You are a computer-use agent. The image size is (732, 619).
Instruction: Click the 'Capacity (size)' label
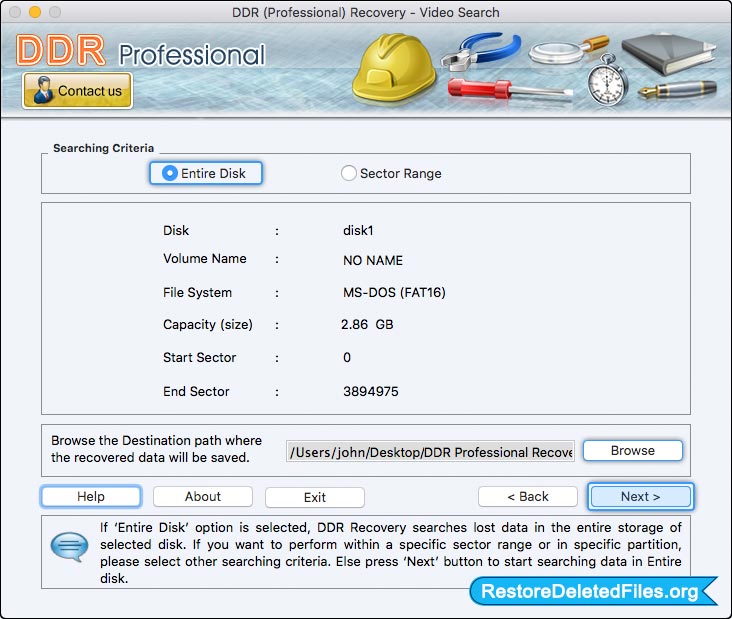[x=208, y=324]
